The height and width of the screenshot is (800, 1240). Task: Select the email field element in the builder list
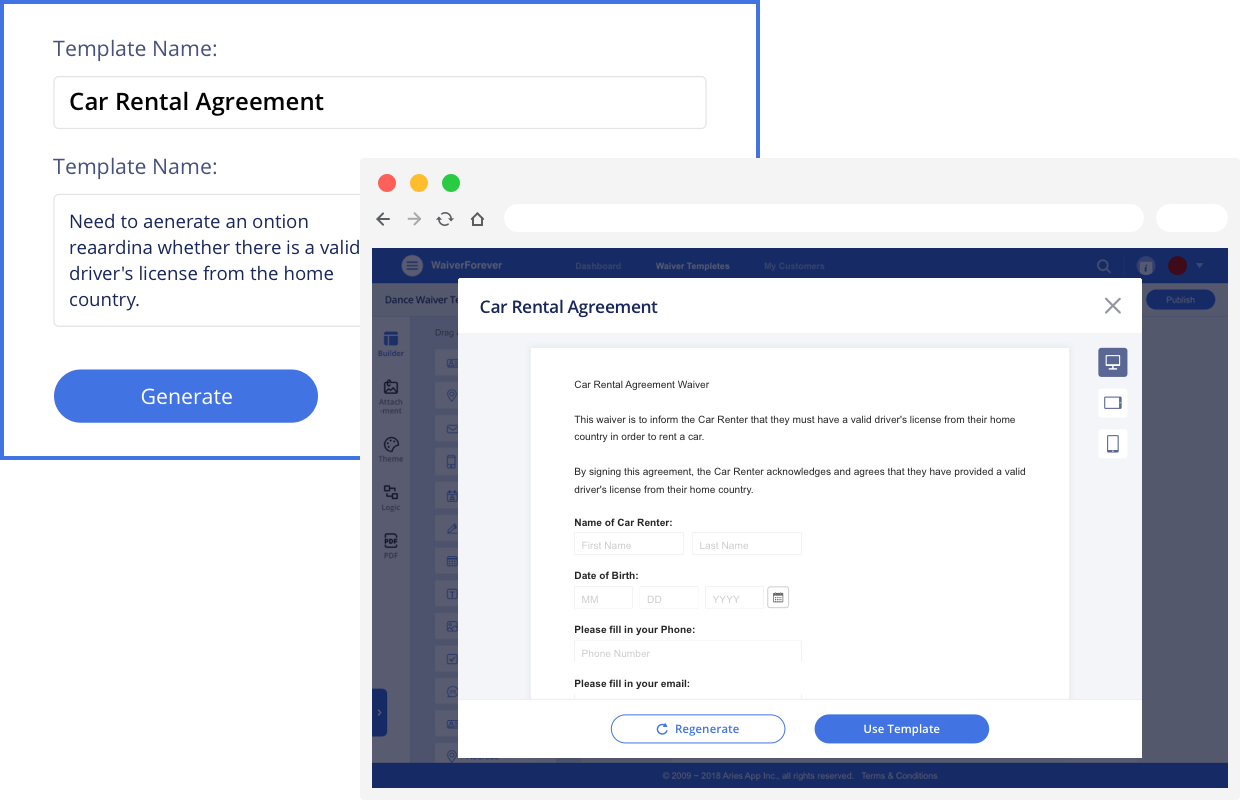(450, 429)
